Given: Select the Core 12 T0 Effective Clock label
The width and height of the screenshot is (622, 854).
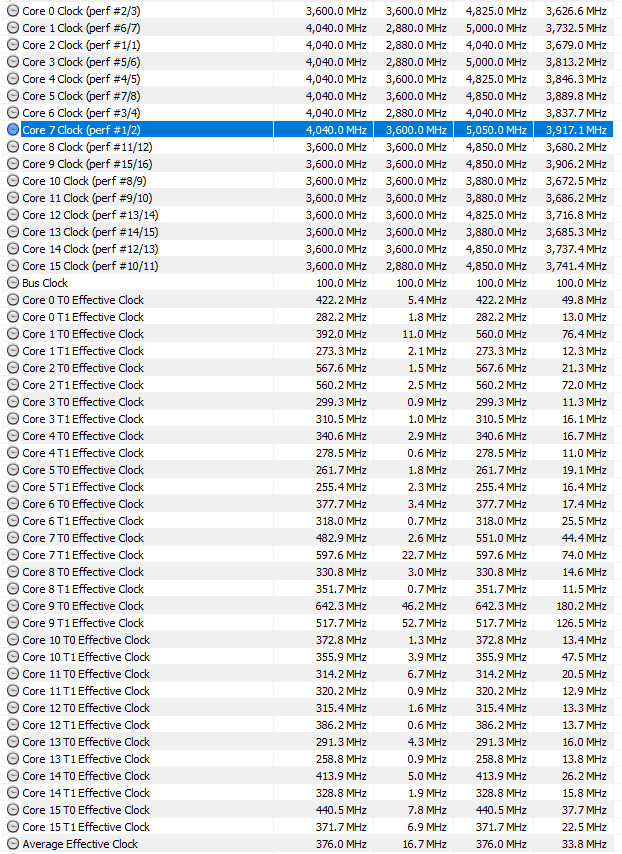Looking at the screenshot, I should tap(86, 708).
